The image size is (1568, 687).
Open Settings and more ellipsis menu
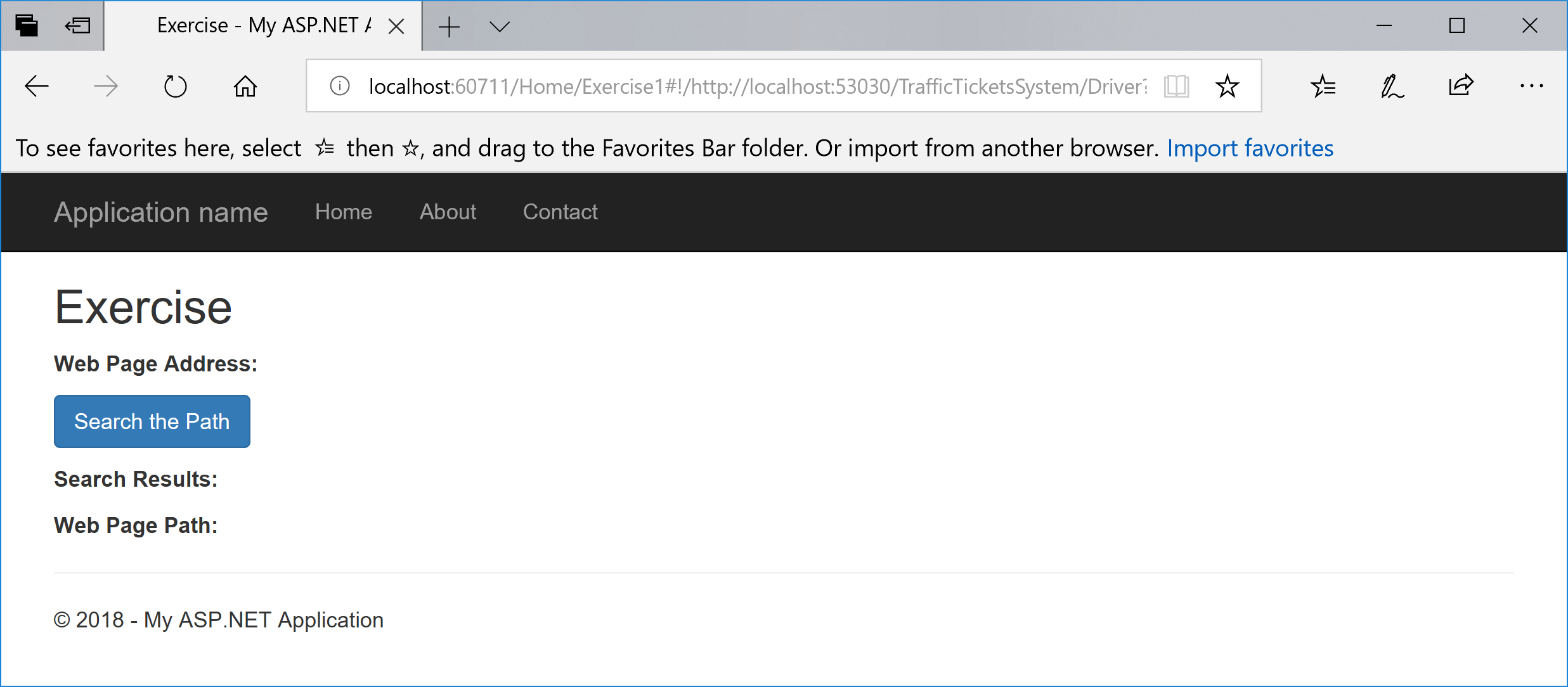point(1532,86)
